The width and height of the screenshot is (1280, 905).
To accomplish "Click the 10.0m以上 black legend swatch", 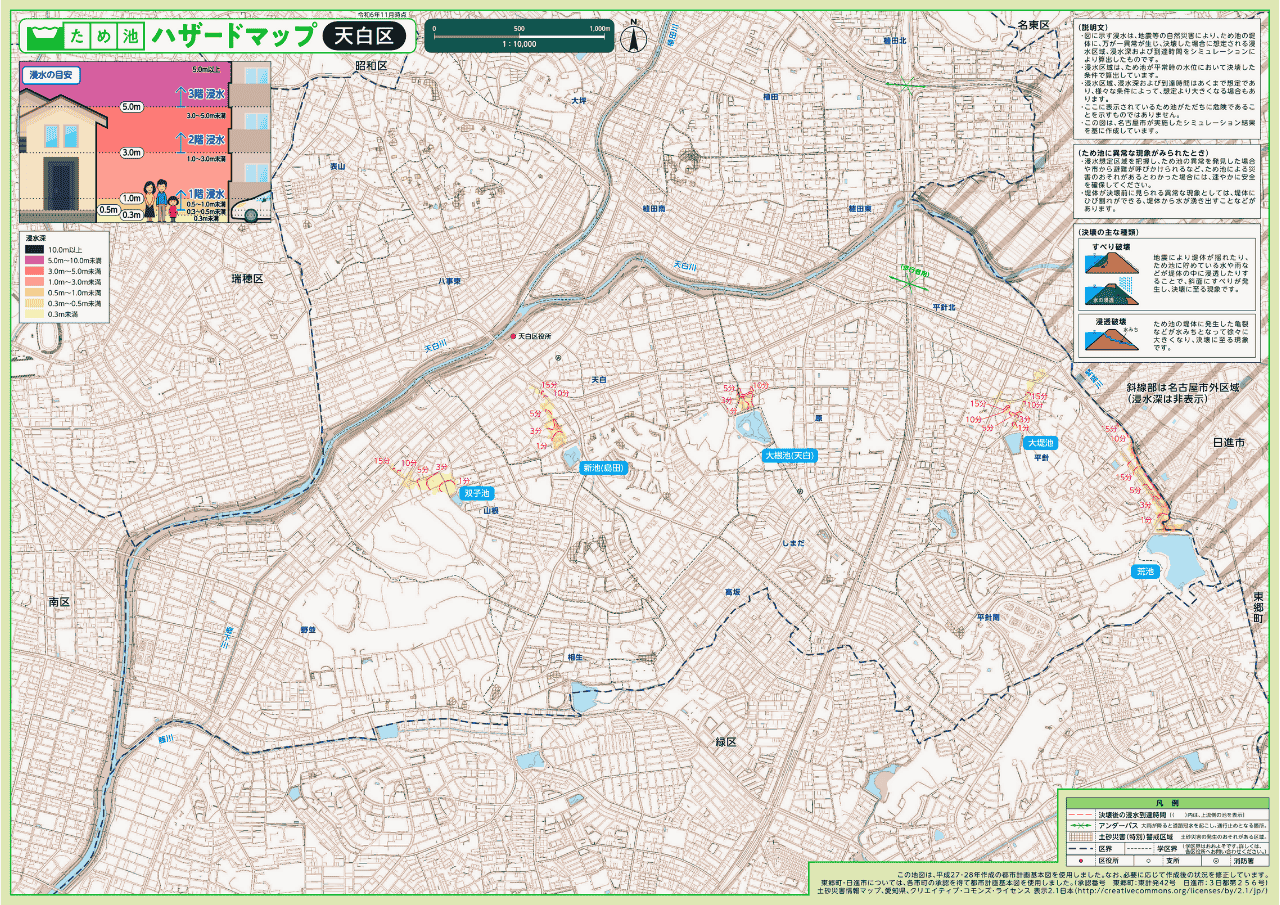I will tap(35, 248).
